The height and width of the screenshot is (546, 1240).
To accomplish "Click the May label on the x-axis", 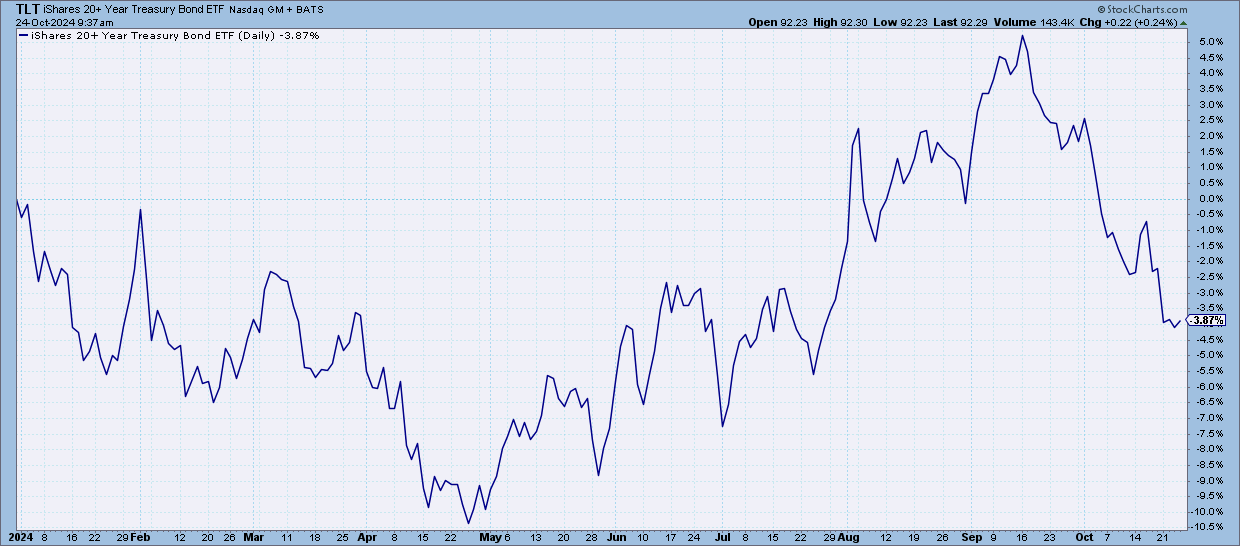I will 491,536.
